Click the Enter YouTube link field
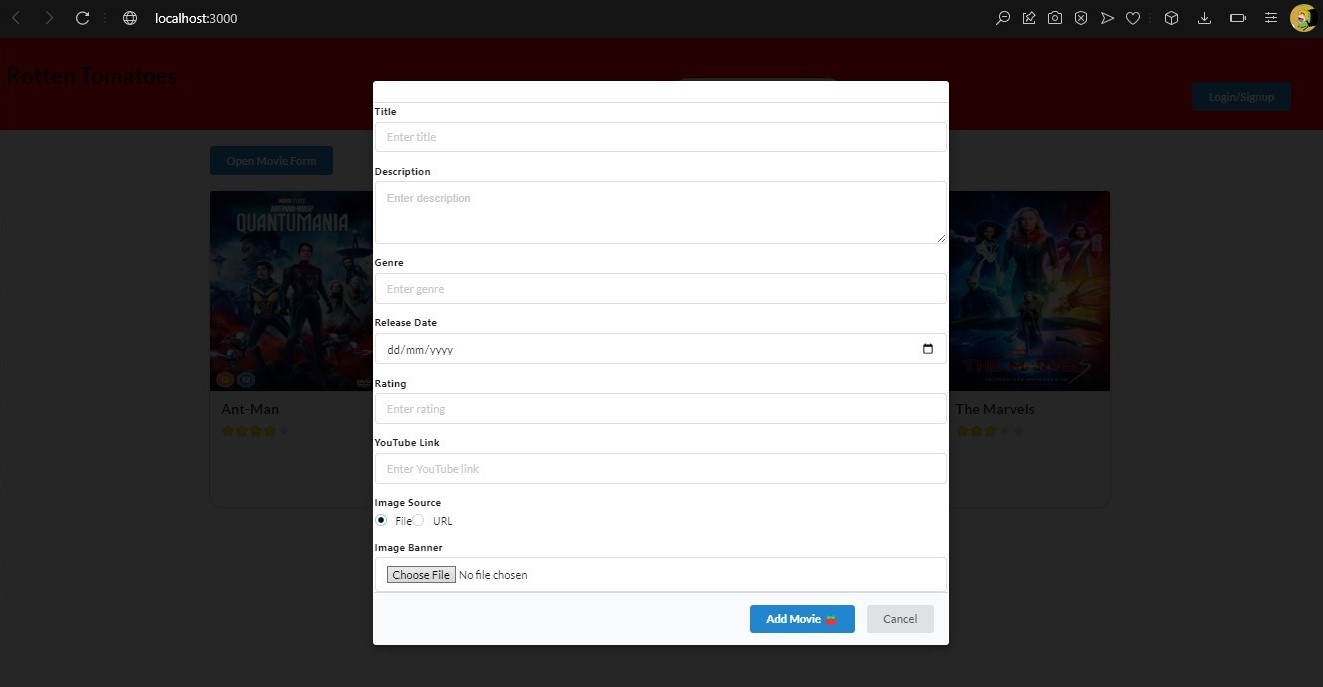 [x=660, y=469]
